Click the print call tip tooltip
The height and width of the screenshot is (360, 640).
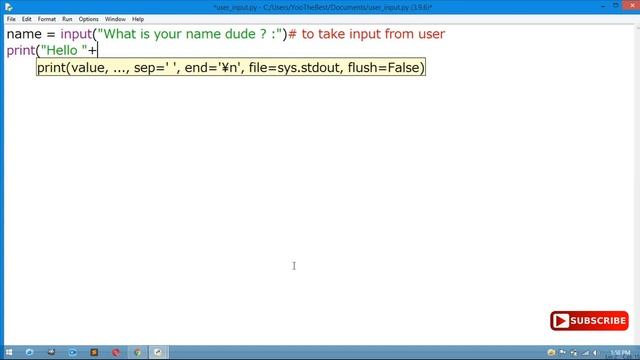pos(231,67)
